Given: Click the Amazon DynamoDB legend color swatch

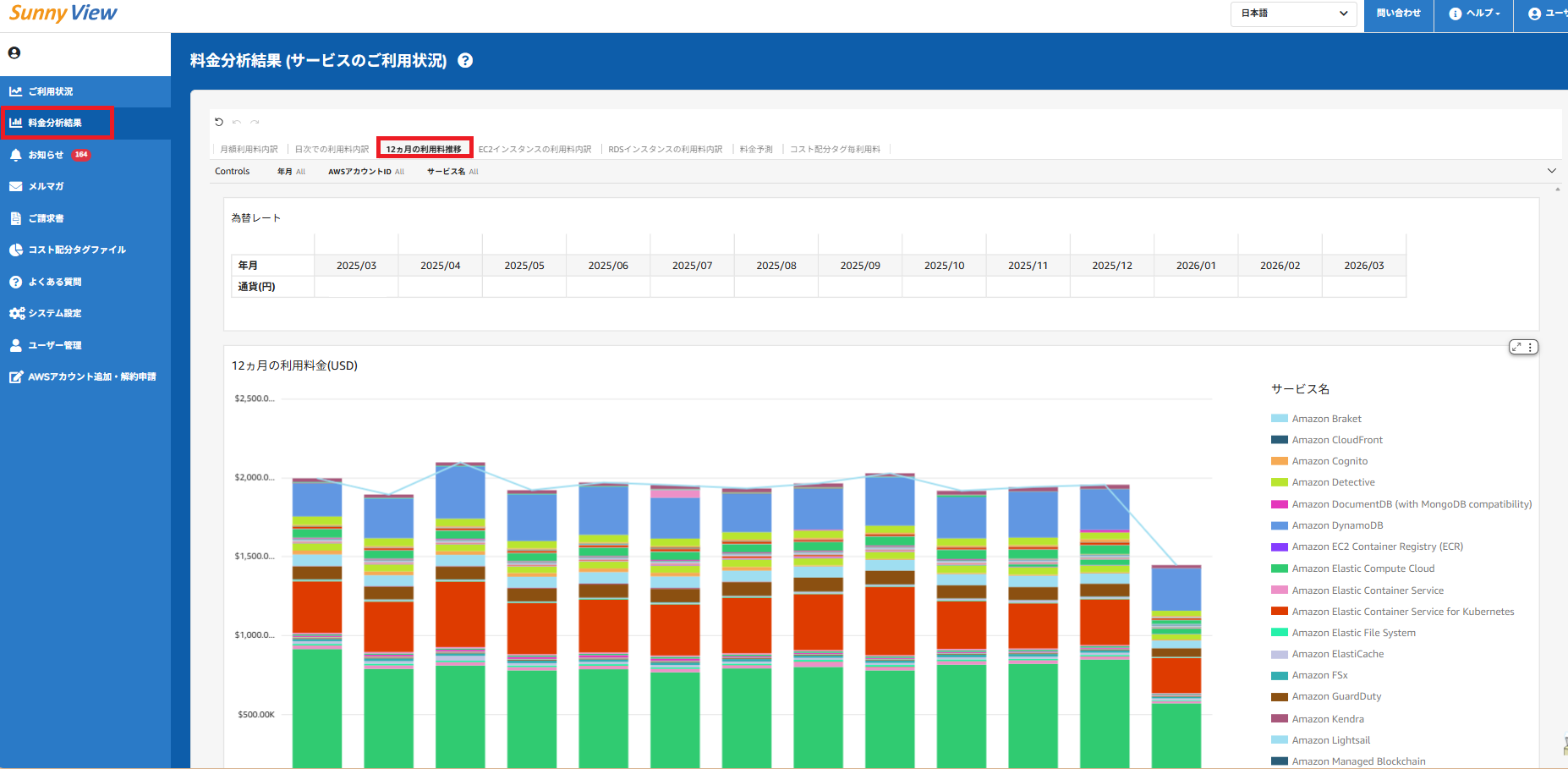Looking at the screenshot, I should (x=1279, y=525).
